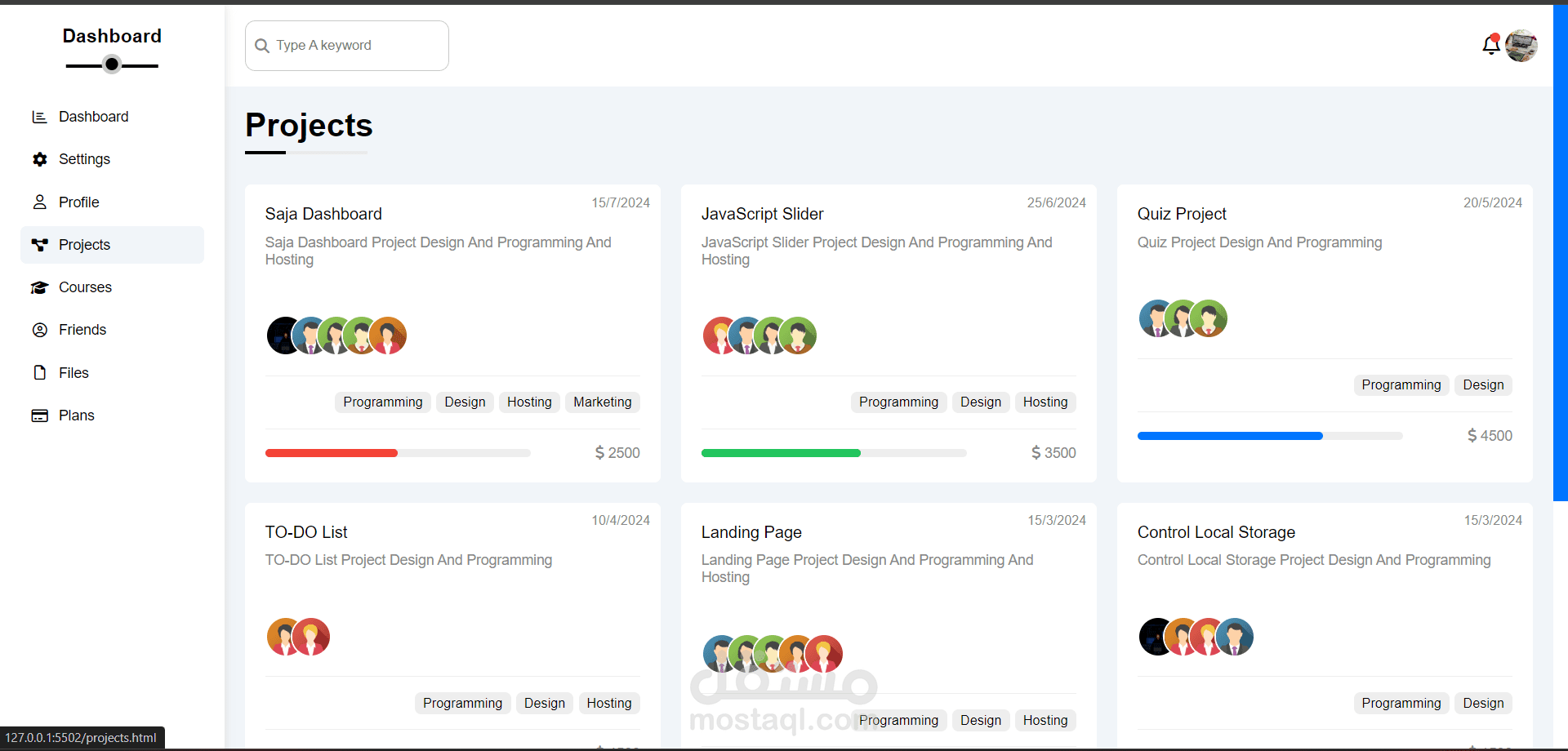Open the user profile avatar at top right
Viewport: 1568px width, 751px height.
[1521, 46]
